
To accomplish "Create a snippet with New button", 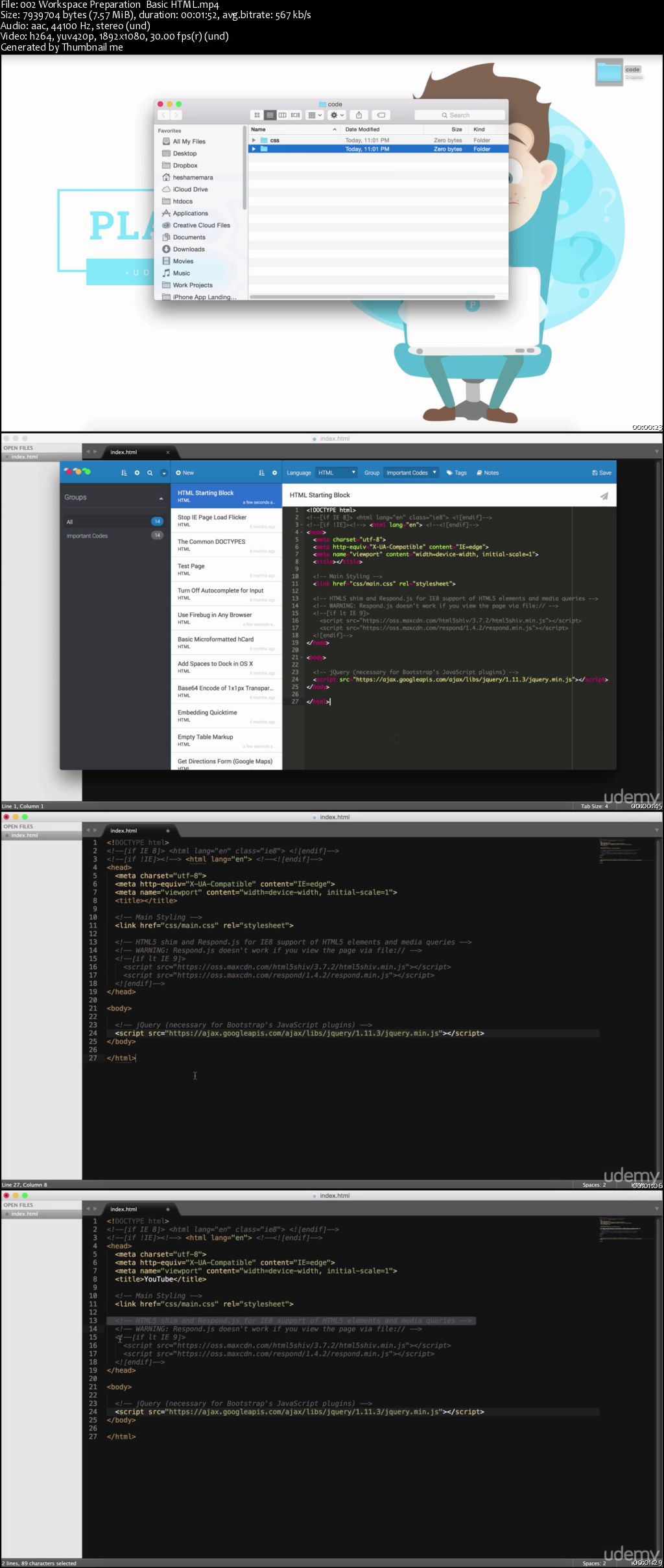I will [185, 473].
